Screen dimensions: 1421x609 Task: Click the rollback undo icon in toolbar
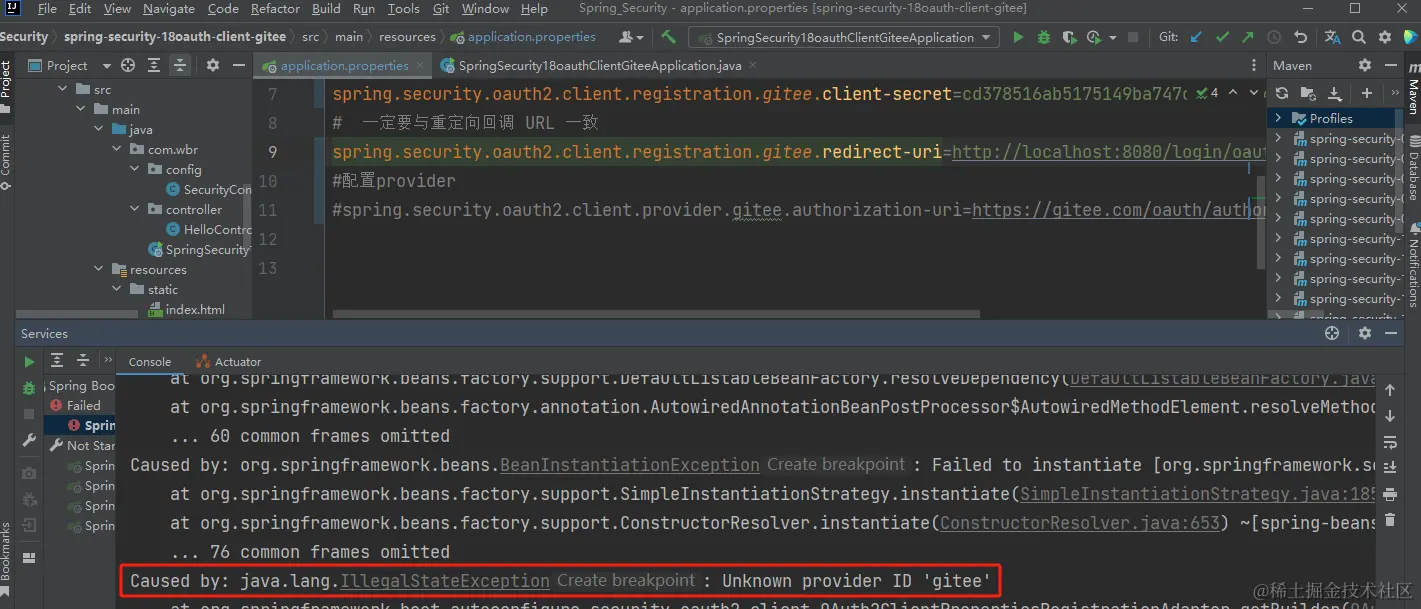tap(1300, 37)
